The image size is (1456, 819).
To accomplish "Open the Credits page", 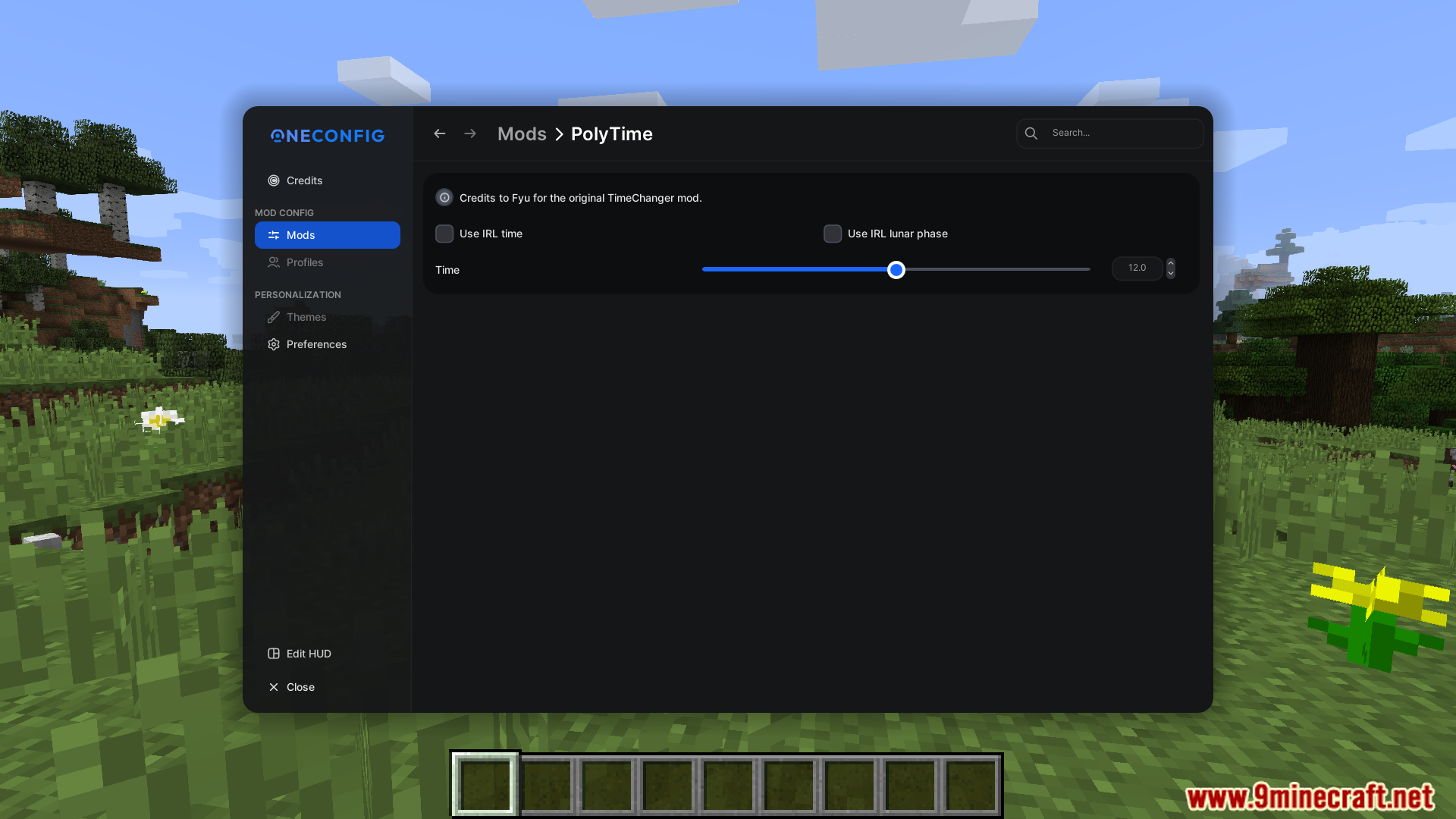I will click(x=328, y=180).
